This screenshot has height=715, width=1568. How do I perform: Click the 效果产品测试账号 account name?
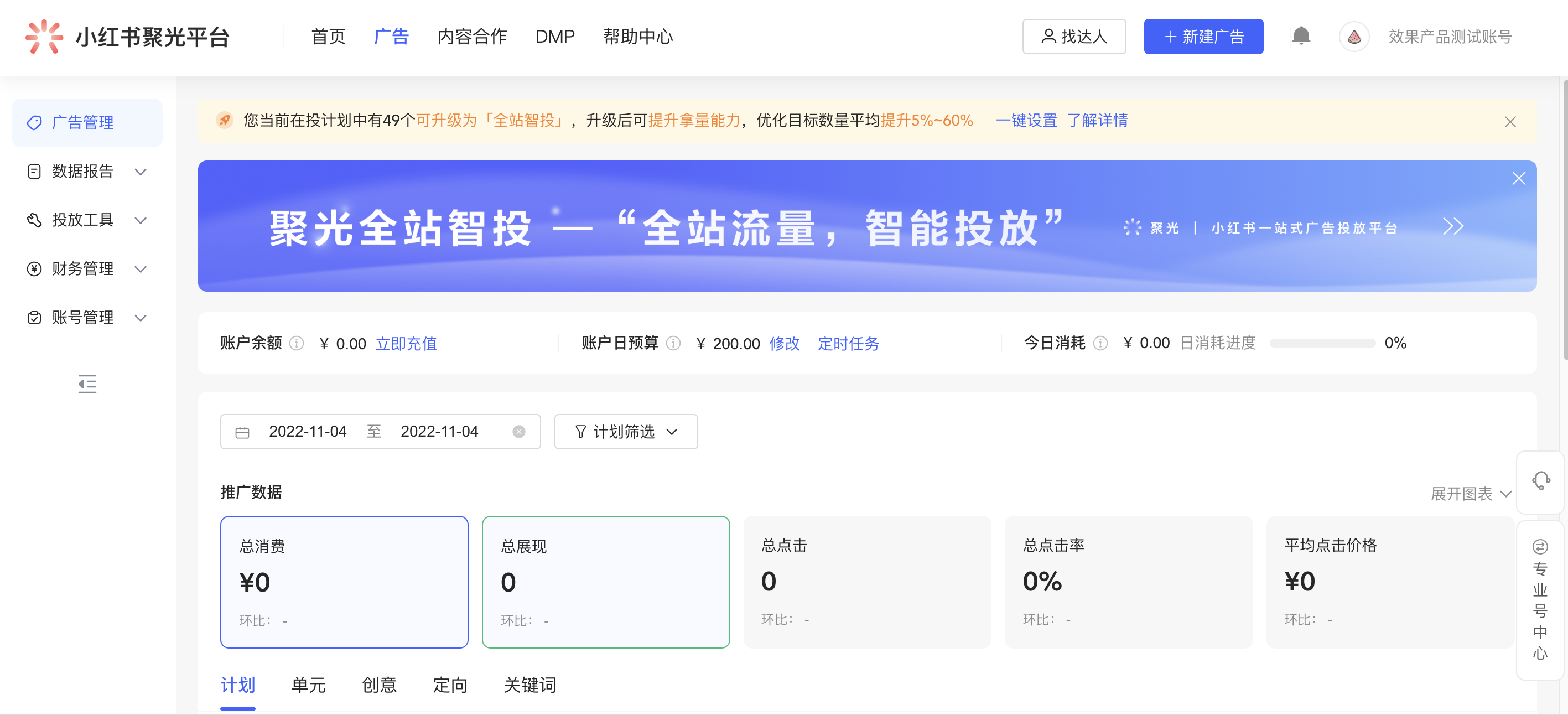[x=1450, y=37]
